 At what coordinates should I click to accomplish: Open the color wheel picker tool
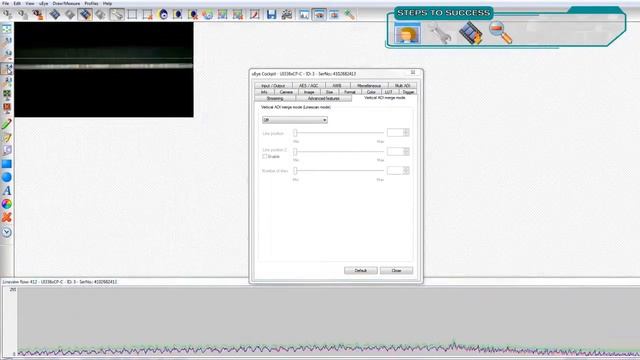pos(7,204)
